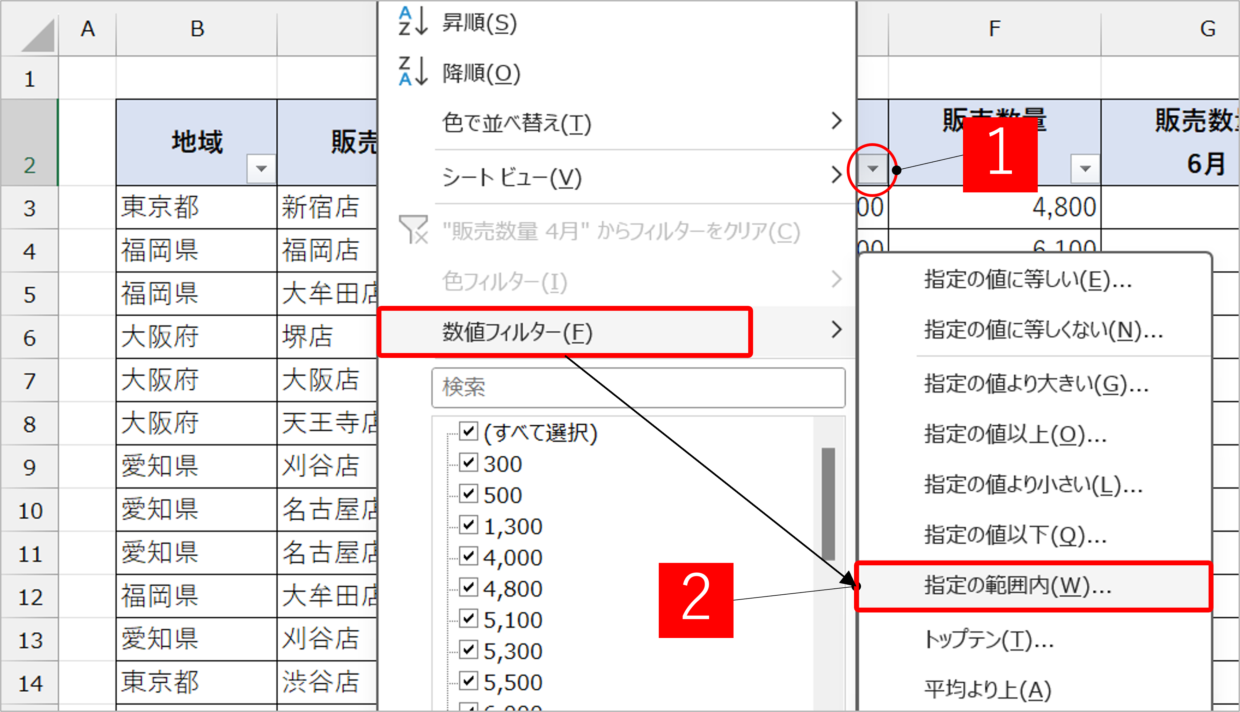
Task: Click the descending sort Z-A icon
Action: coord(412,72)
